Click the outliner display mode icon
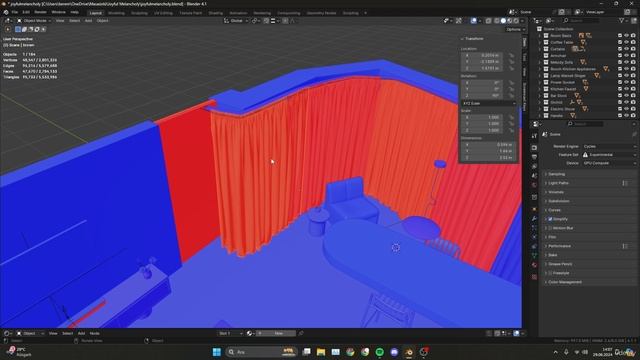 (550, 20)
